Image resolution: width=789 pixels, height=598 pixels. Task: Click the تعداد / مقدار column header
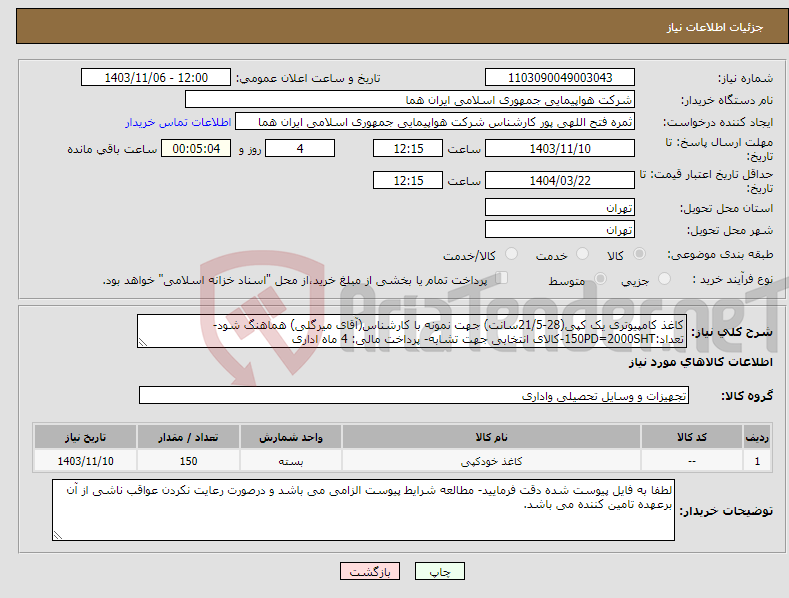point(188,437)
